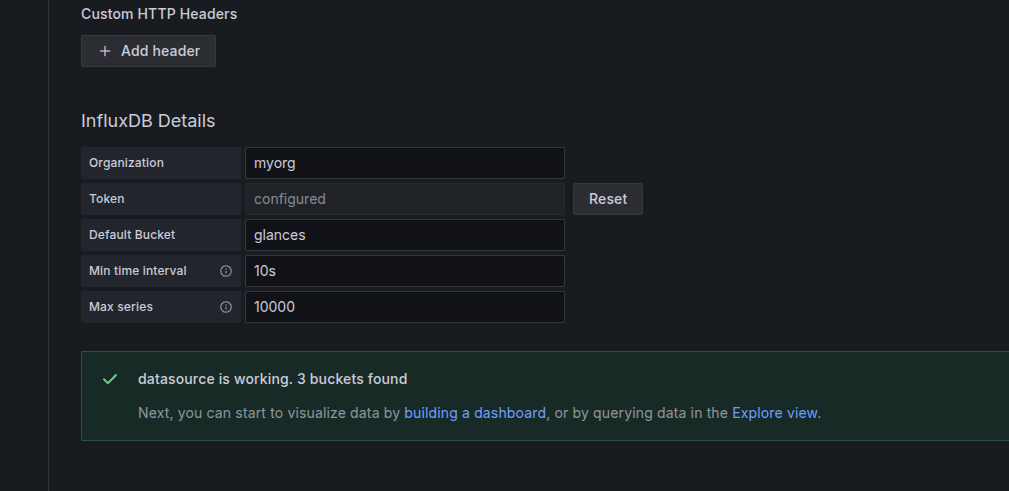Focus the Max series 10000 field

[x=404, y=307]
